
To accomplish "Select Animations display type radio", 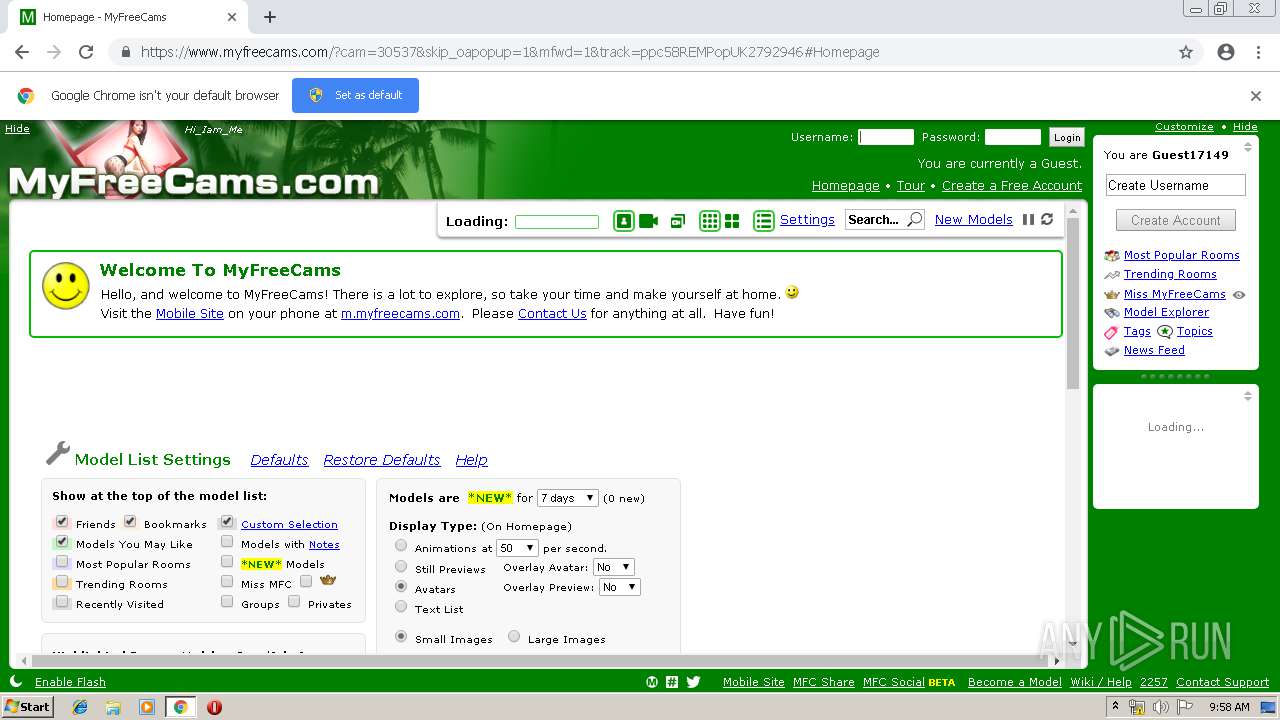I will (401, 546).
